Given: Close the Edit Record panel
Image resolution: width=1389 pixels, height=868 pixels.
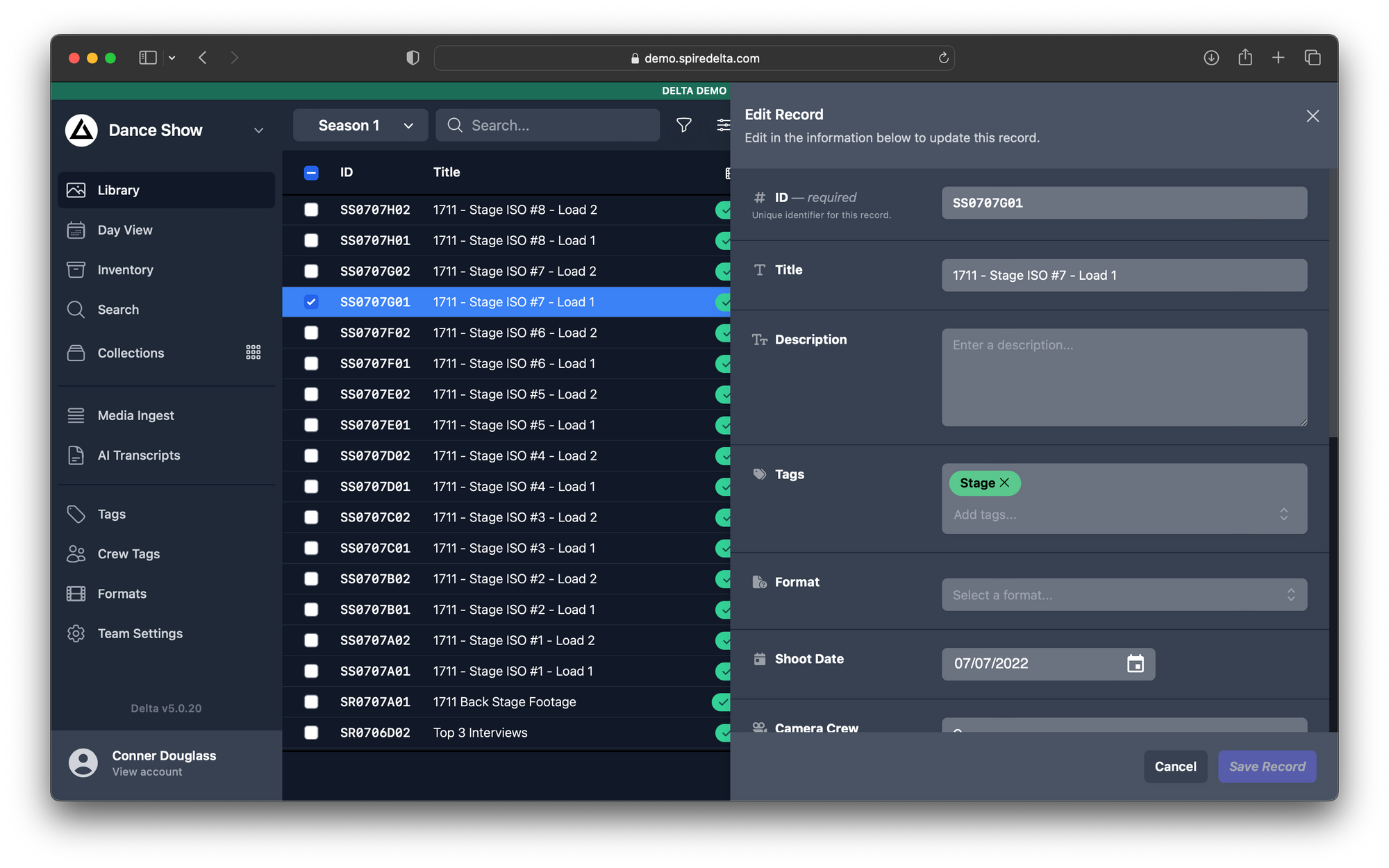Looking at the screenshot, I should pyautogui.click(x=1312, y=116).
